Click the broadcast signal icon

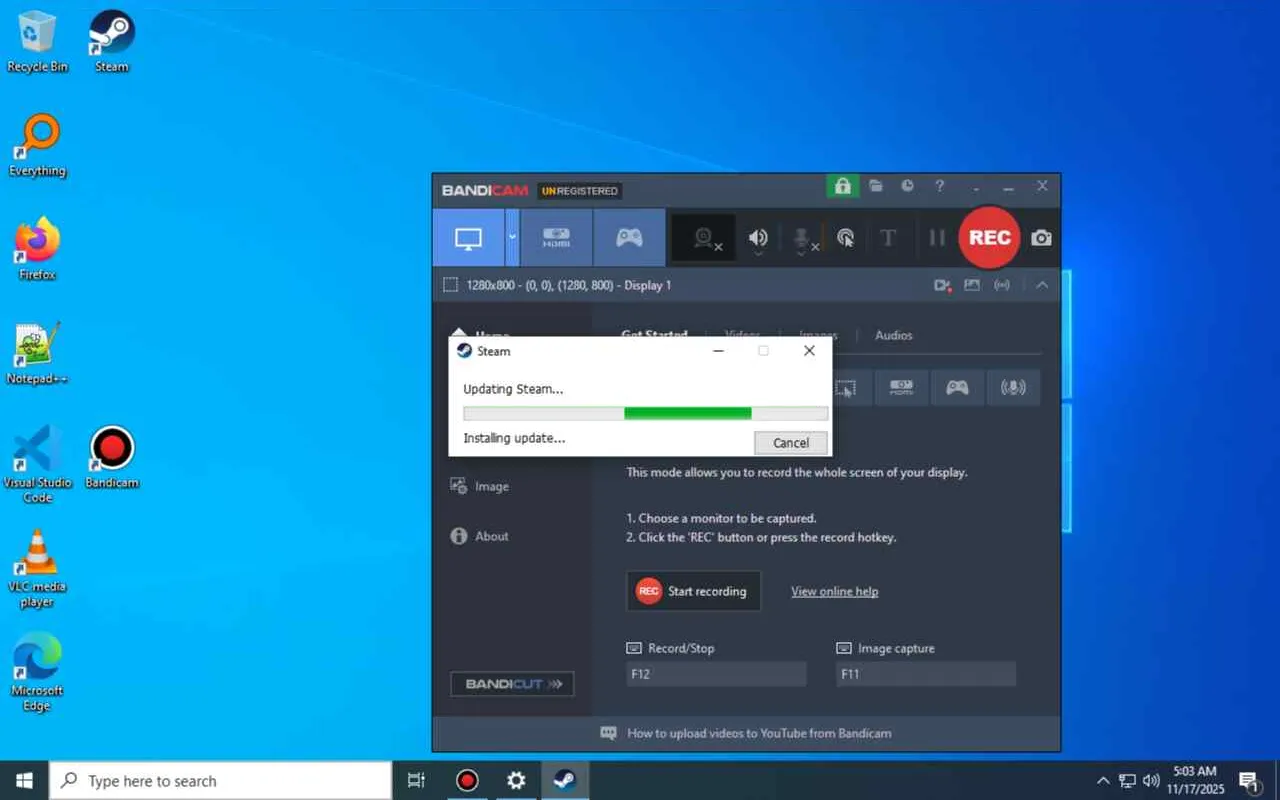tap(1002, 285)
